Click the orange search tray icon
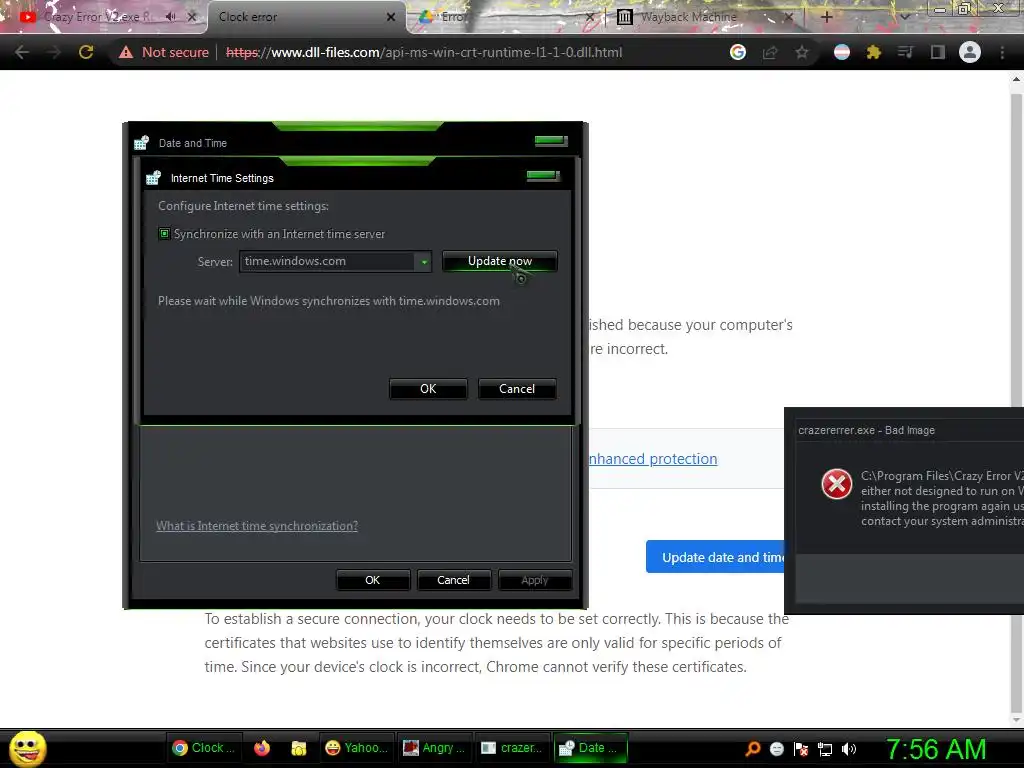Viewport: 1024px width, 768px height. click(x=753, y=749)
